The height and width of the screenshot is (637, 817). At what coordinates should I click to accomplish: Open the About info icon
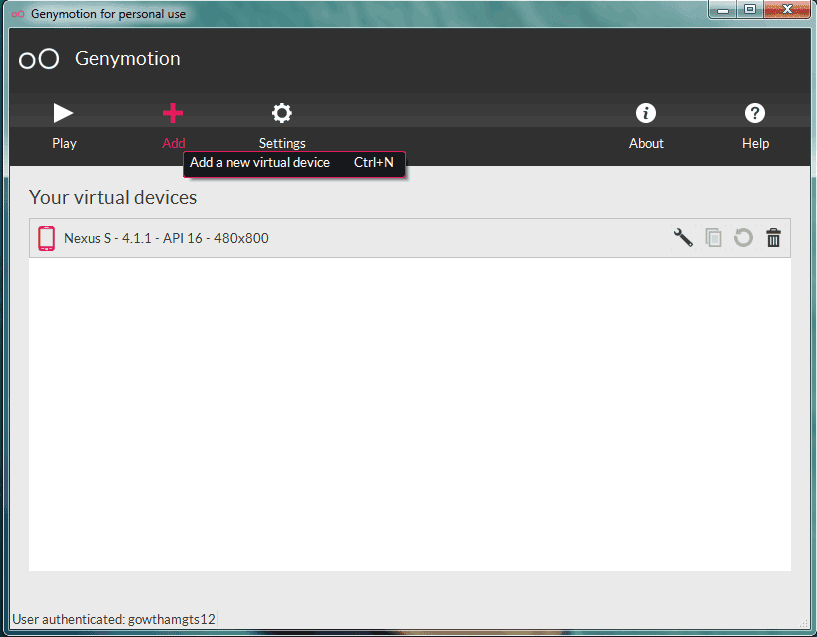[x=646, y=113]
